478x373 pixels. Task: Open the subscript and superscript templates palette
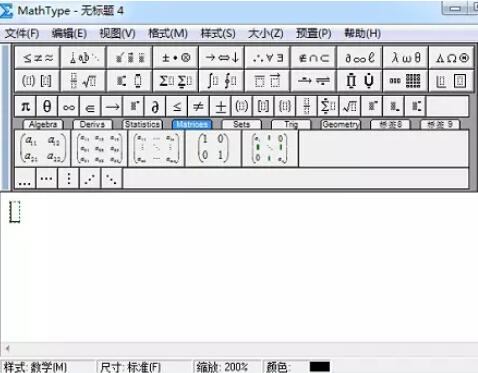(x=129, y=81)
